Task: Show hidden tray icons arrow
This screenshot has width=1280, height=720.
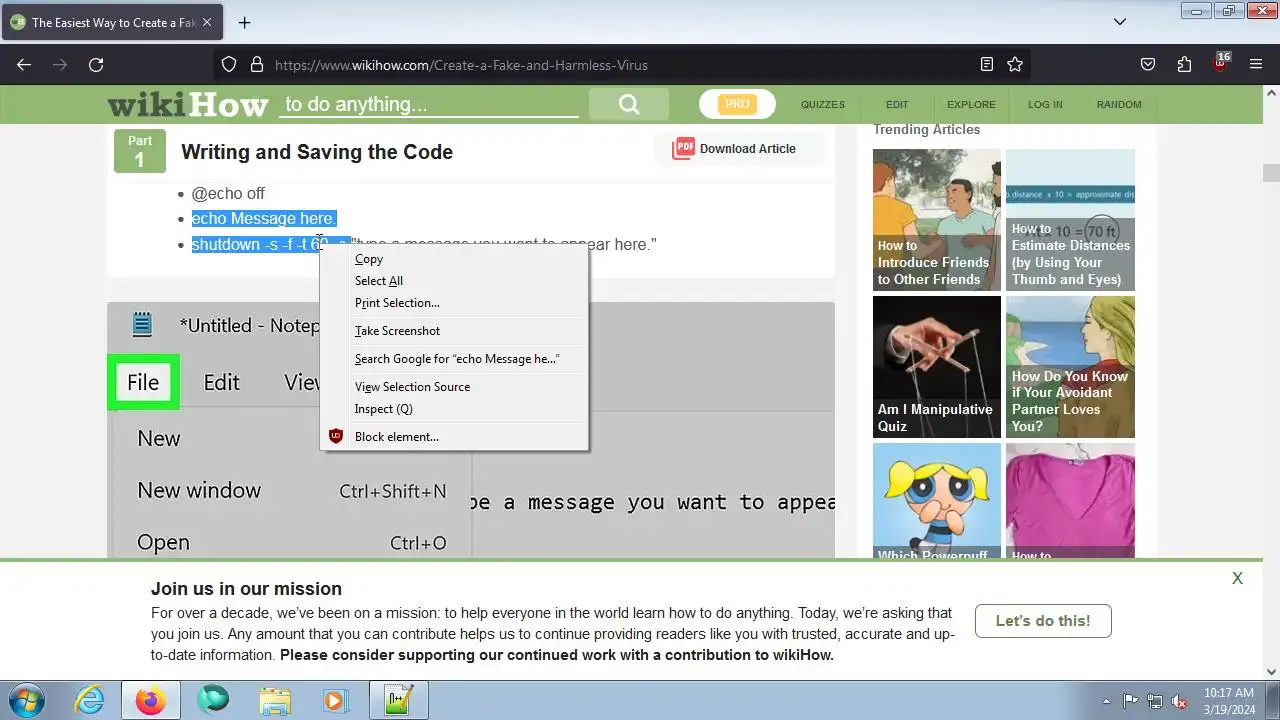Action: click(1106, 701)
